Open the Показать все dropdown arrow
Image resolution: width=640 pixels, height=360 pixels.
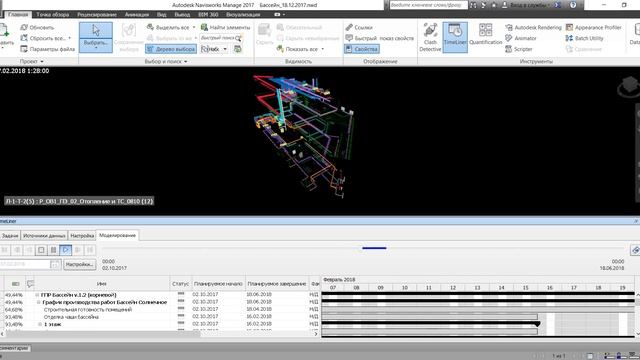tap(322, 49)
